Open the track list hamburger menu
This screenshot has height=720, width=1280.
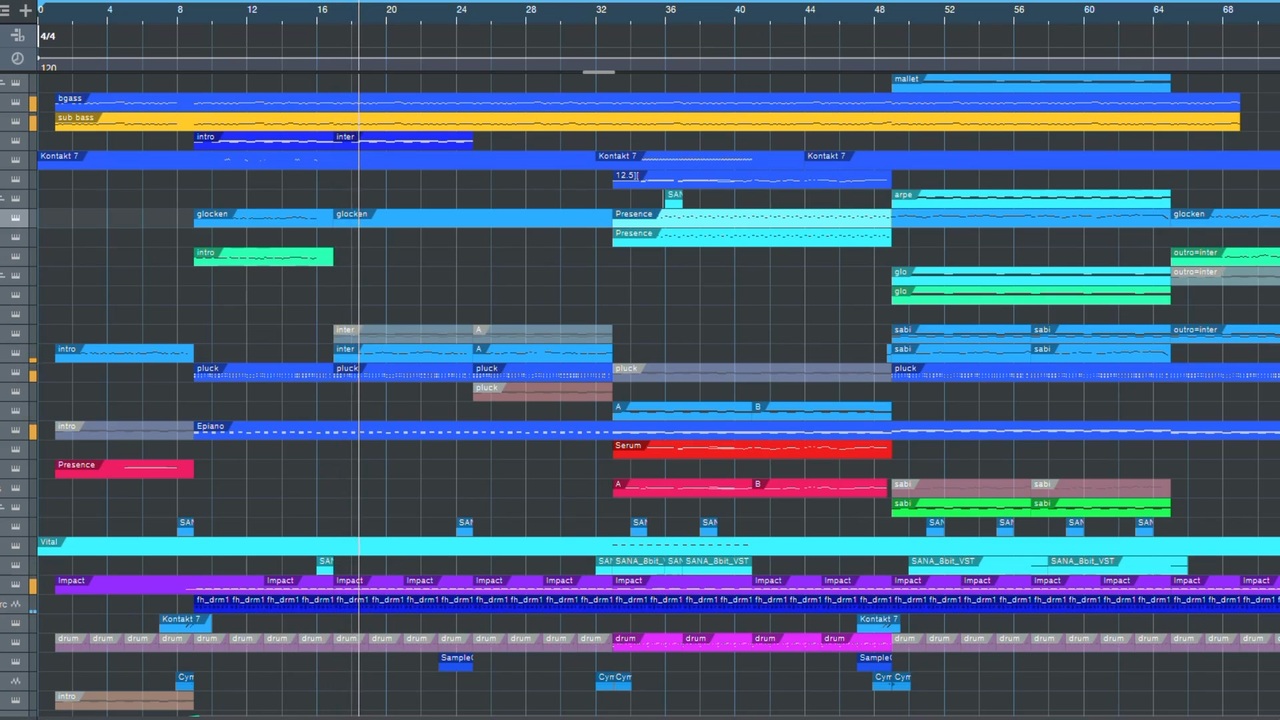pyautogui.click(x=5, y=10)
